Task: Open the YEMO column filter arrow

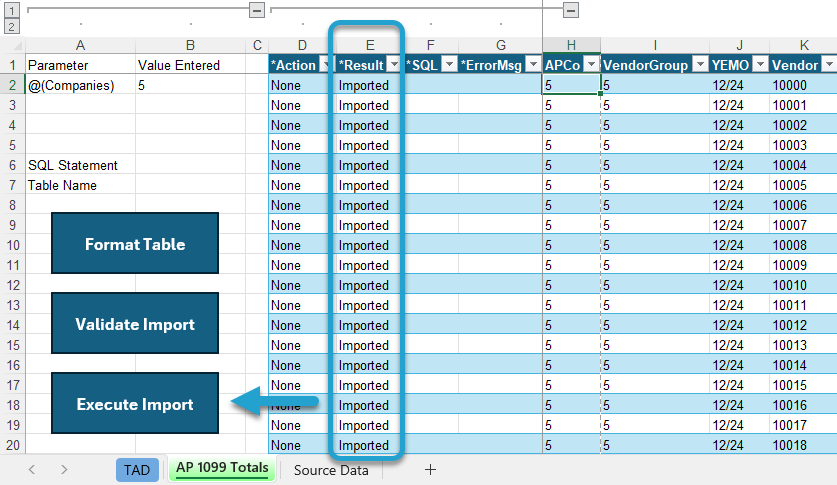Action: pyautogui.click(x=760, y=65)
